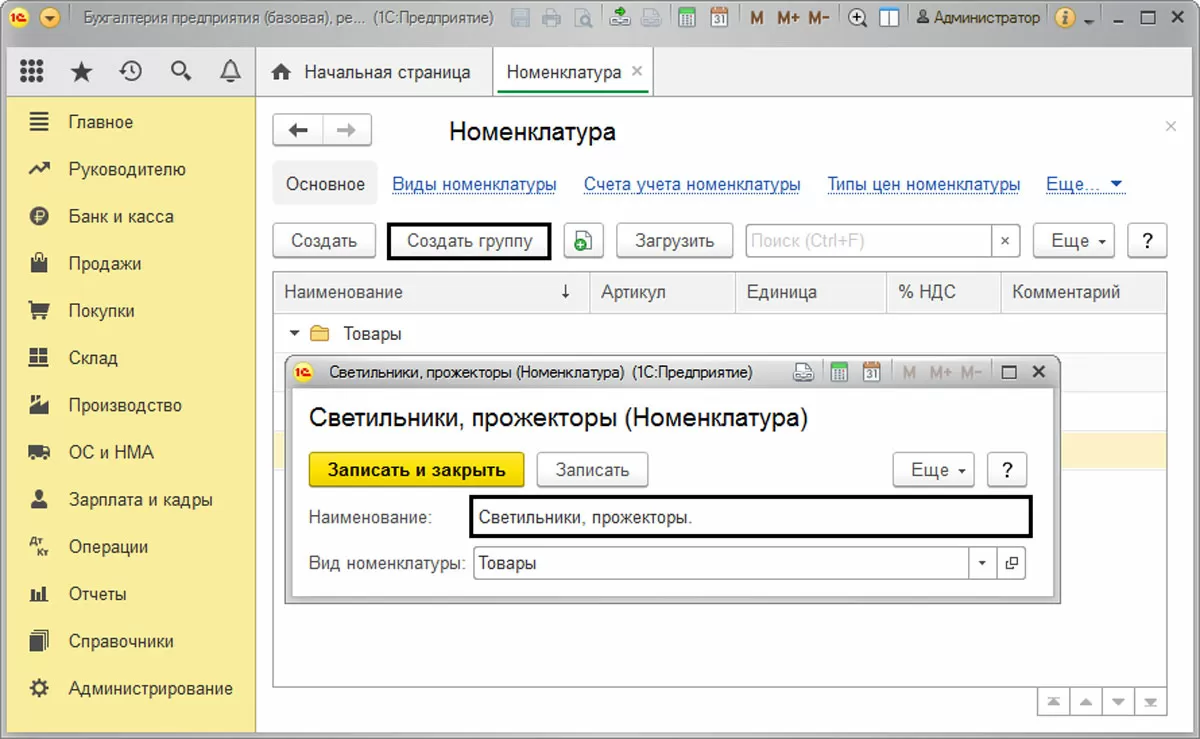Click the window layout panels icon

pyautogui.click(x=888, y=18)
